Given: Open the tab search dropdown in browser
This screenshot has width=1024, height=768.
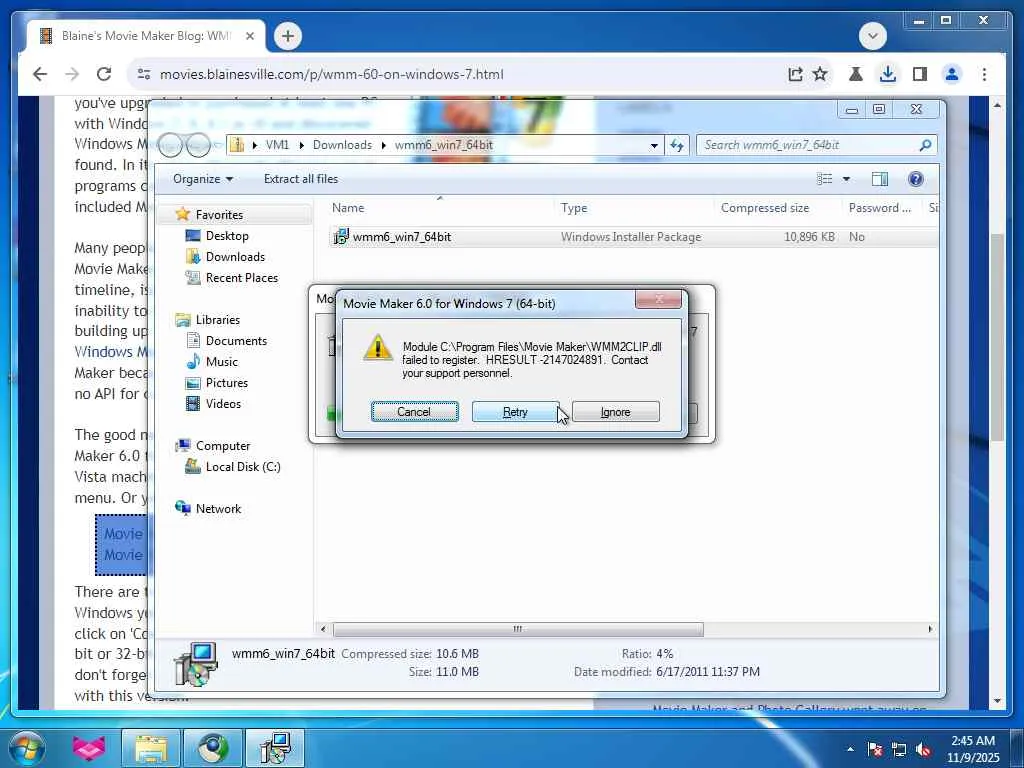Looking at the screenshot, I should (872, 36).
